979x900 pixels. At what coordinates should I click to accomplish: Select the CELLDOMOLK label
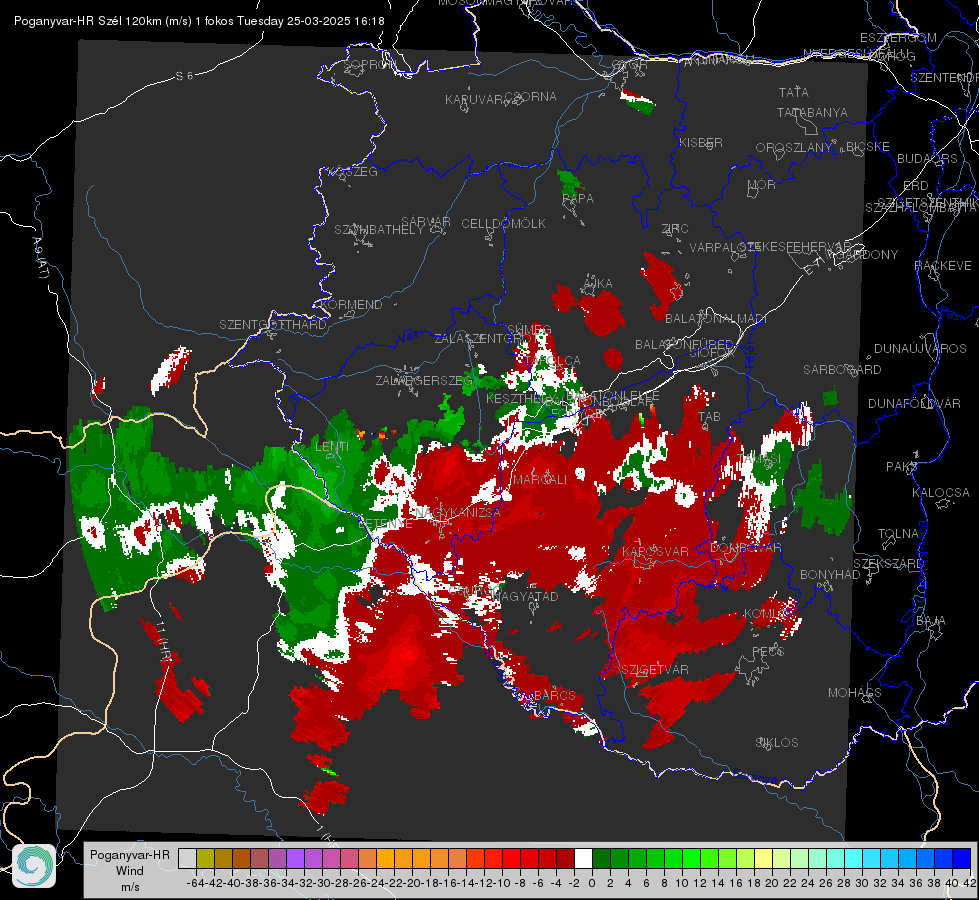coord(503,224)
